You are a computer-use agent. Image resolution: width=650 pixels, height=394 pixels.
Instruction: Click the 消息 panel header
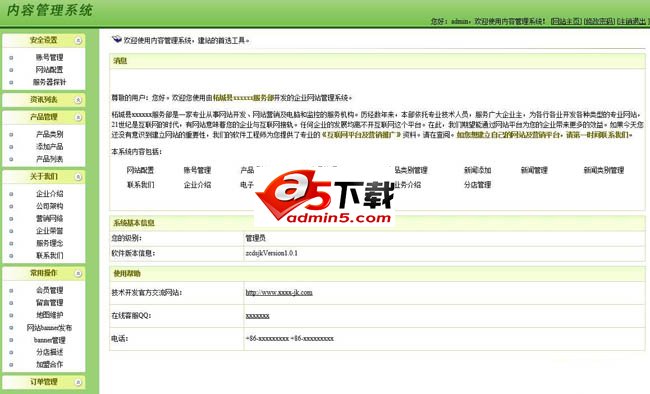(377, 61)
